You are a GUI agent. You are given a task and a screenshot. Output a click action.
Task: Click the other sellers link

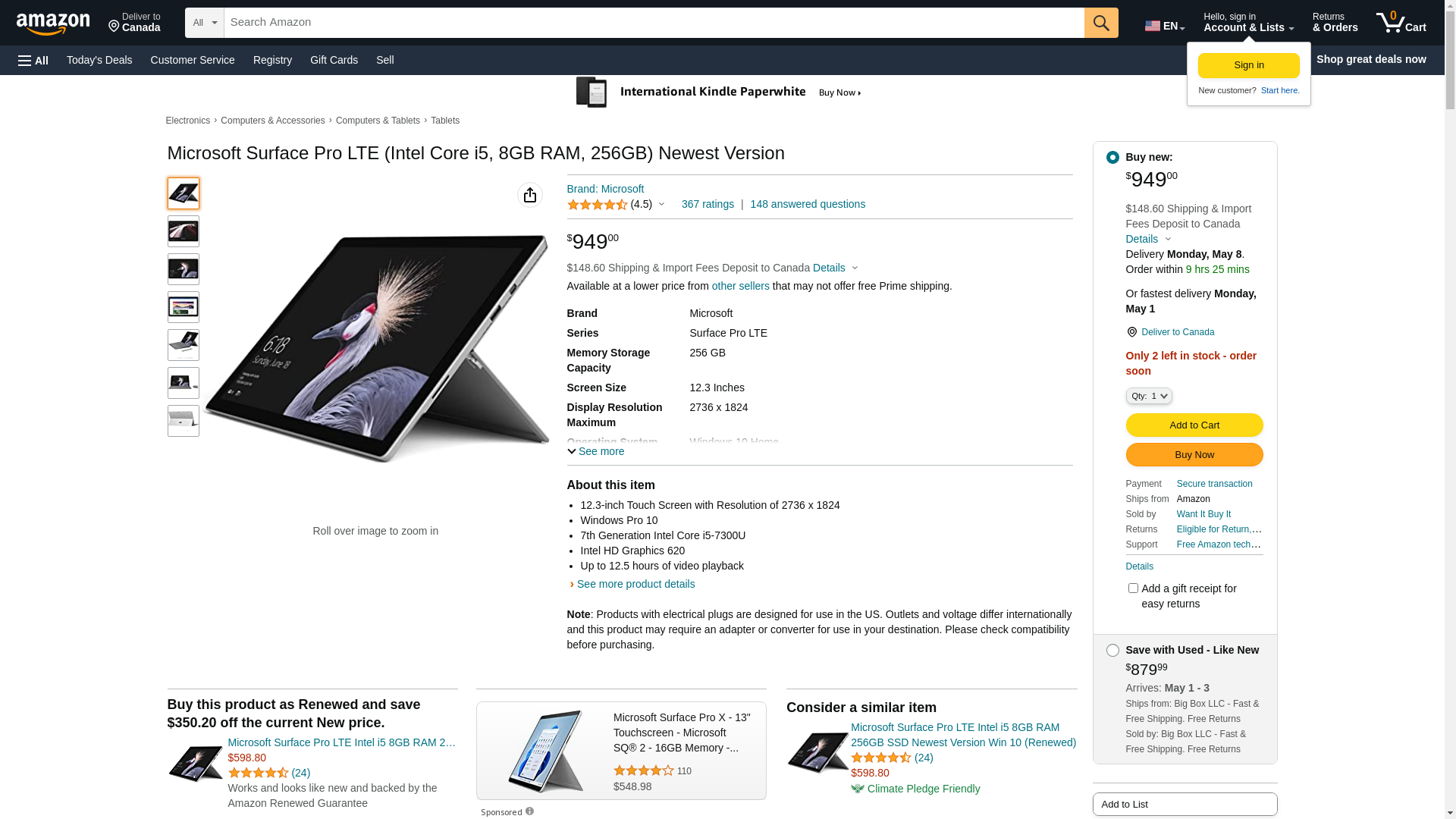click(x=740, y=286)
